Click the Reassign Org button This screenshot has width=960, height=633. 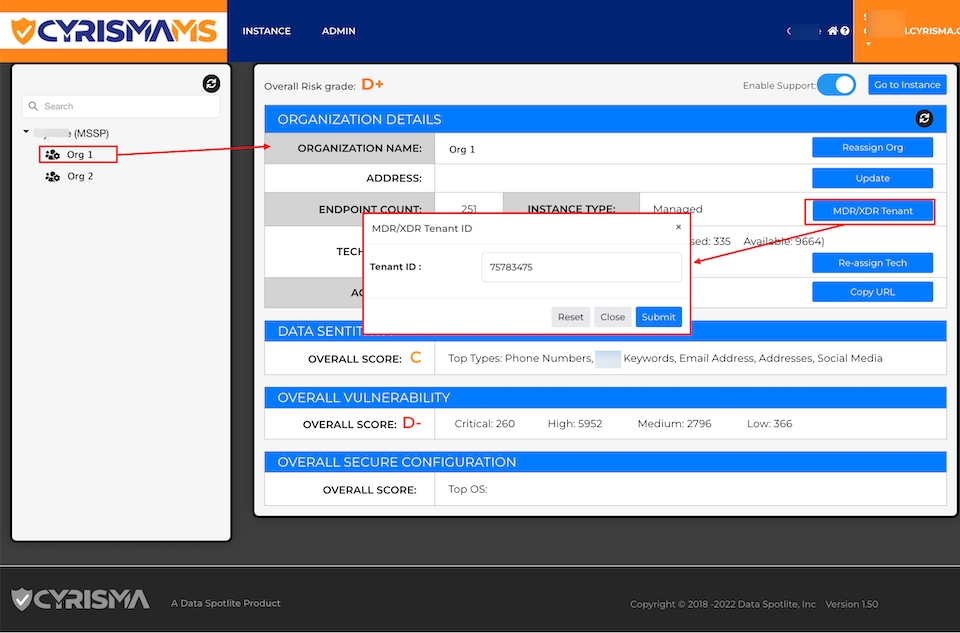coord(872,148)
